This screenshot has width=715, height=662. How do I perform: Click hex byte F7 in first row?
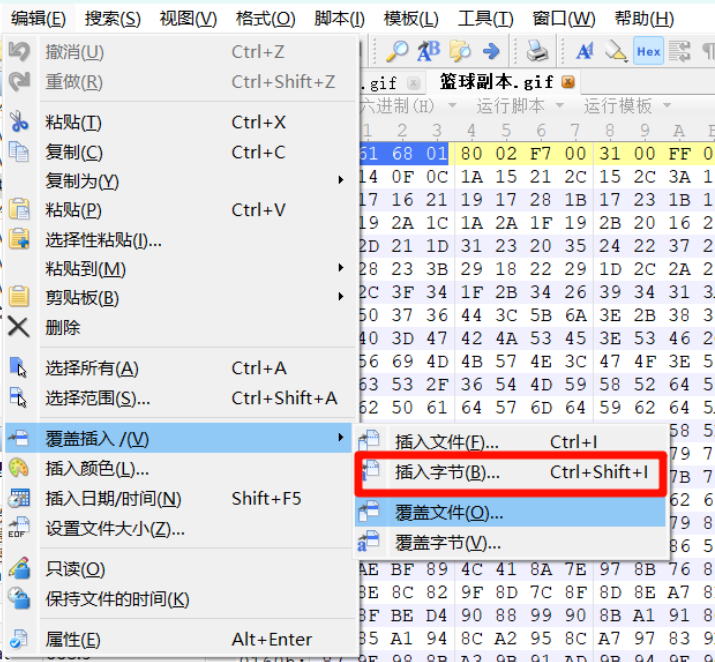coord(540,154)
